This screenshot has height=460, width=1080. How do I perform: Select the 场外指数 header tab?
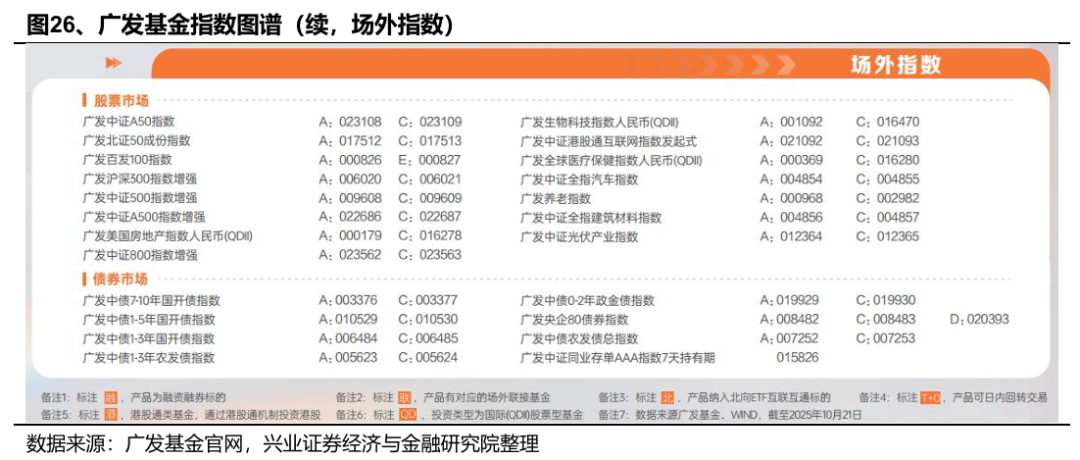[x=895, y=65]
